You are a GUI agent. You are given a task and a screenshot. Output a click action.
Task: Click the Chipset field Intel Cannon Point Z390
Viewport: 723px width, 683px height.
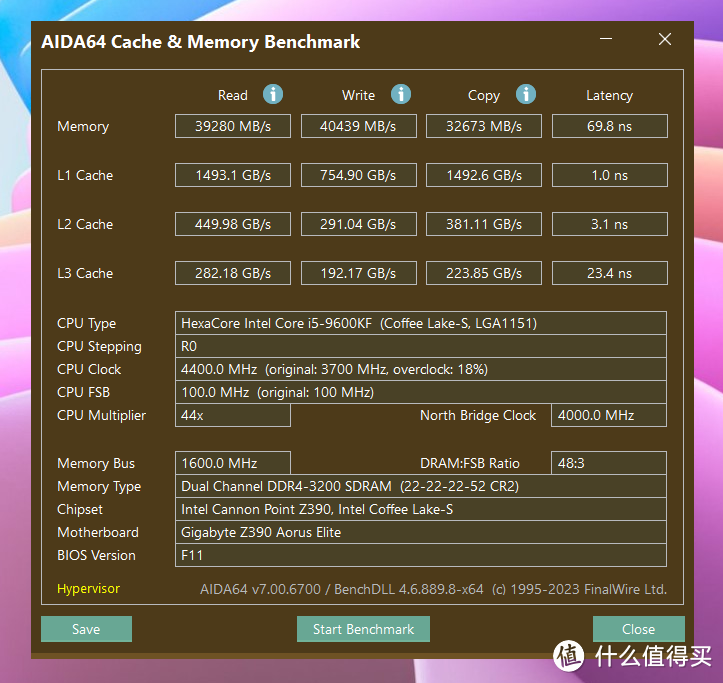(x=421, y=509)
